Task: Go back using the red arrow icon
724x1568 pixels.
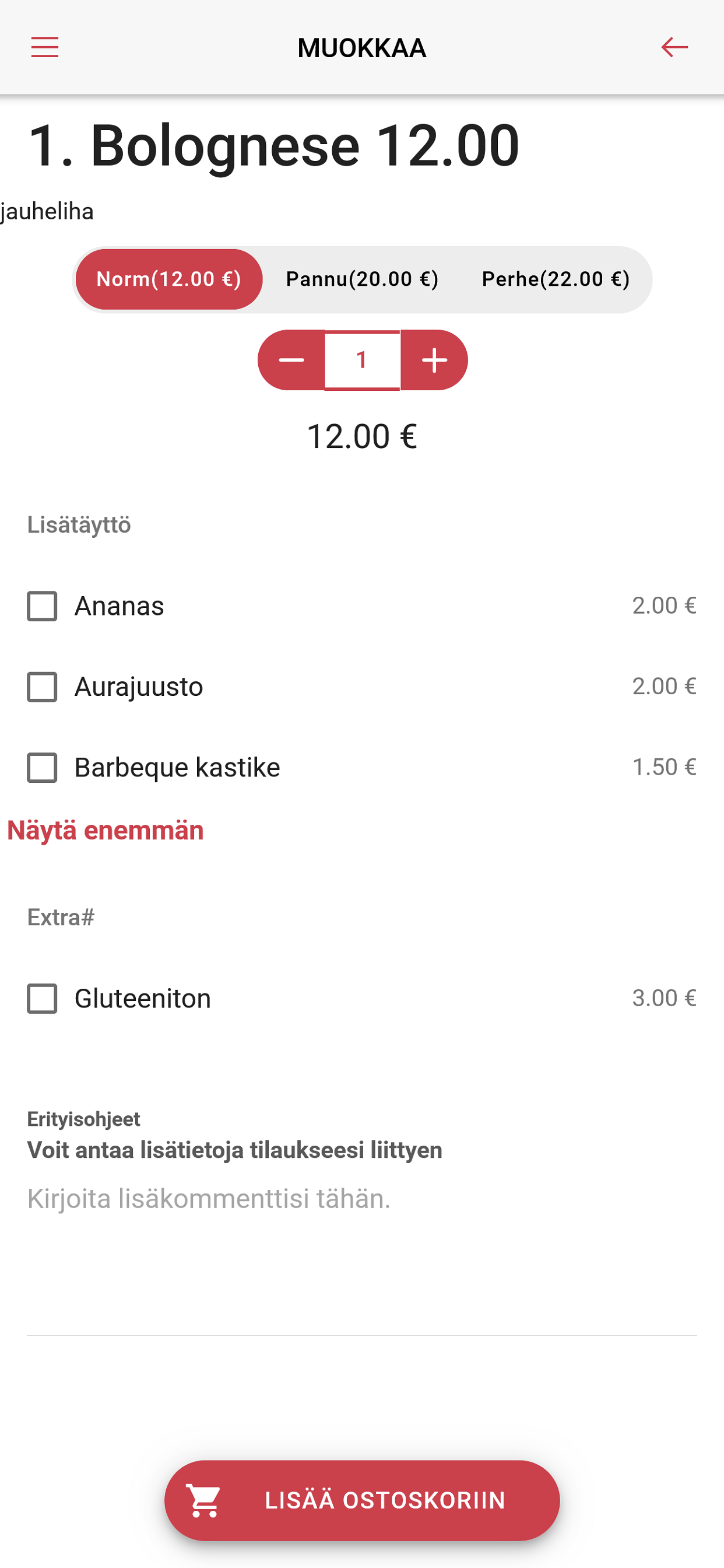Action: pos(674,47)
